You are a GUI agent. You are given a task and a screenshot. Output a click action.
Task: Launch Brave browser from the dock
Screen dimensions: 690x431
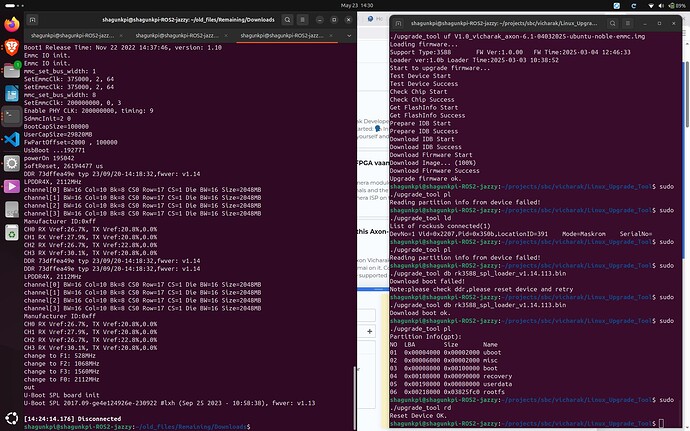pyautogui.click(x=12, y=47)
